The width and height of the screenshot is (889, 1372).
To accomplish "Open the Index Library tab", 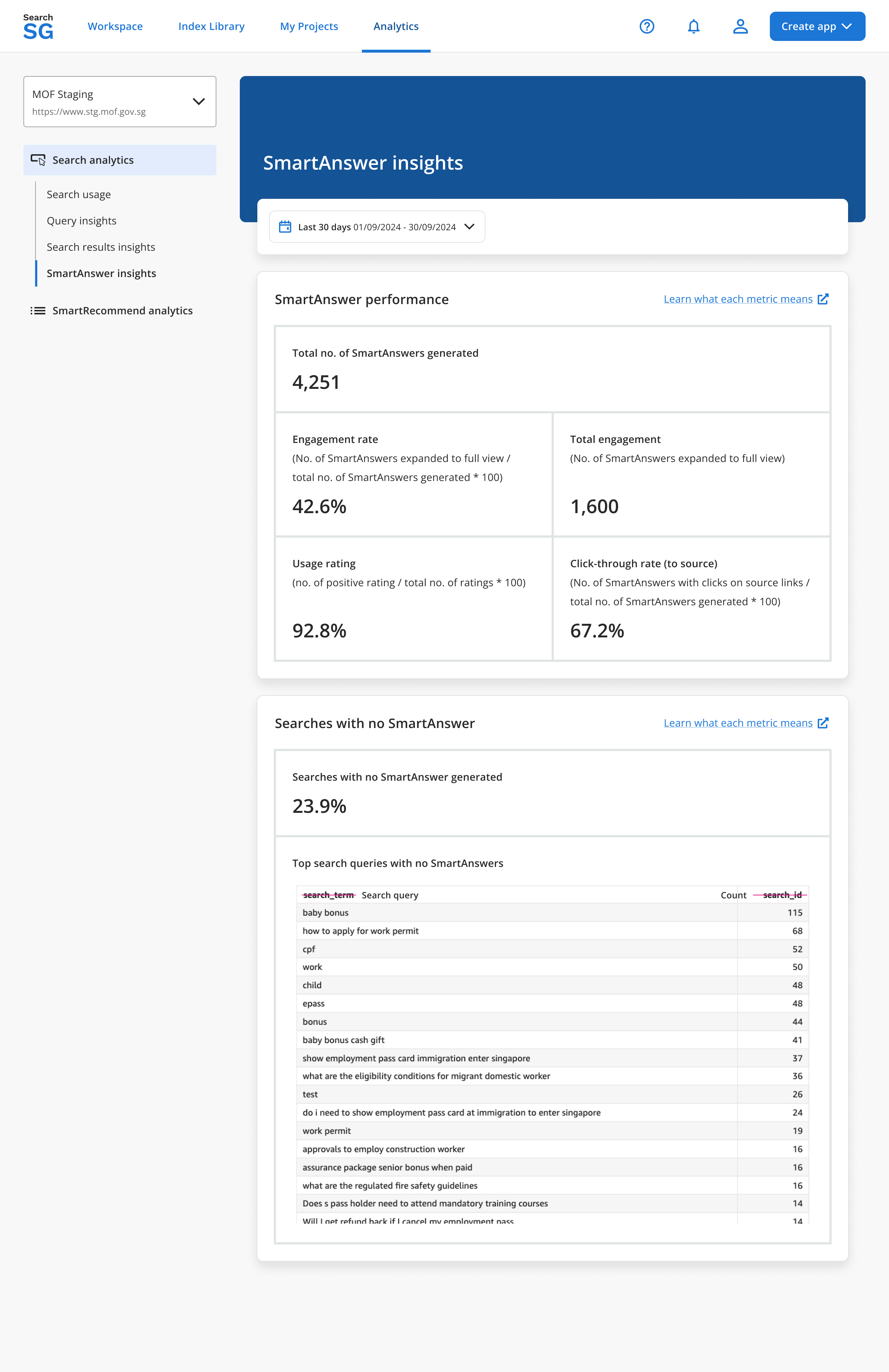I will pyautogui.click(x=212, y=27).
